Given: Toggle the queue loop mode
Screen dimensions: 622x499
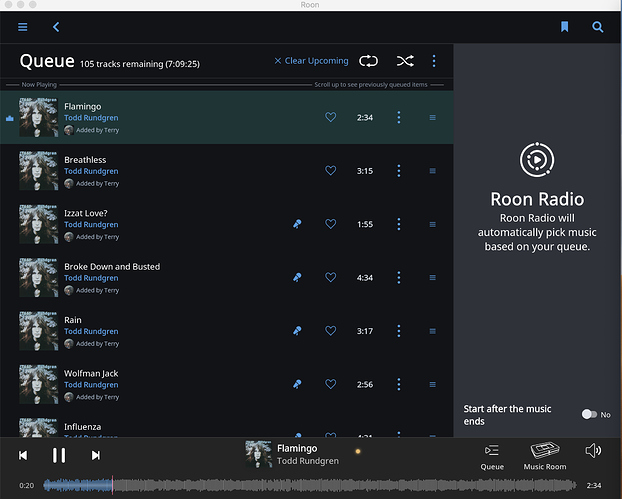Looking at the screenshot, I should point(368,61).
